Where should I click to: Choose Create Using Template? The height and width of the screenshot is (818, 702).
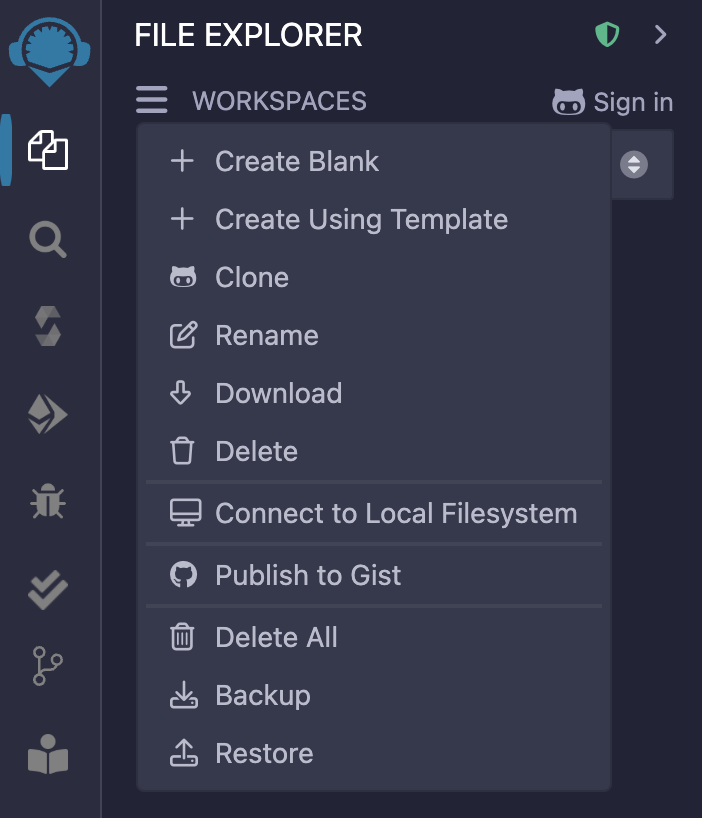point(361,220)
